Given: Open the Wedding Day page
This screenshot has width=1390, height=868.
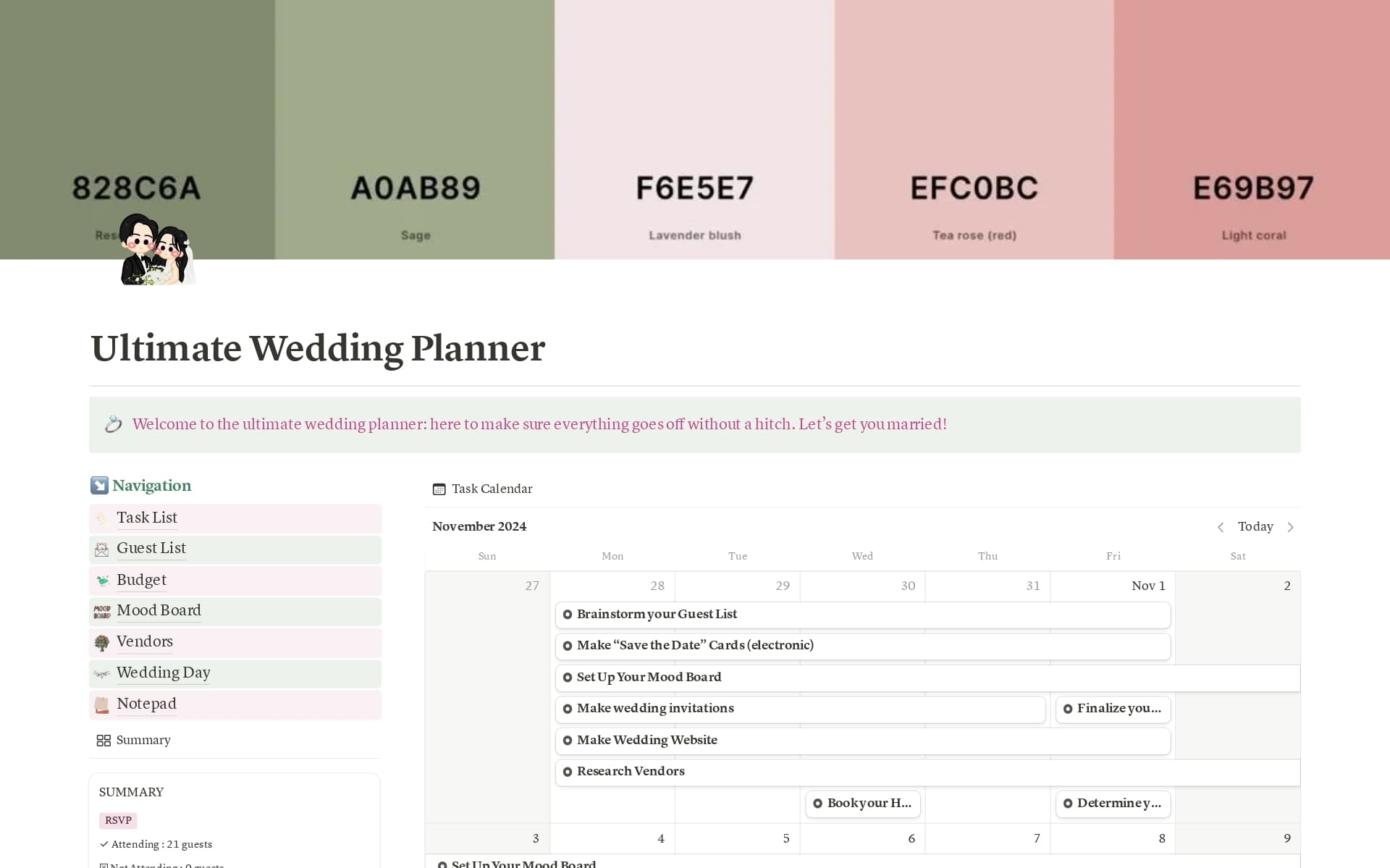Looking at the screenshot, I should click(163, 673).
